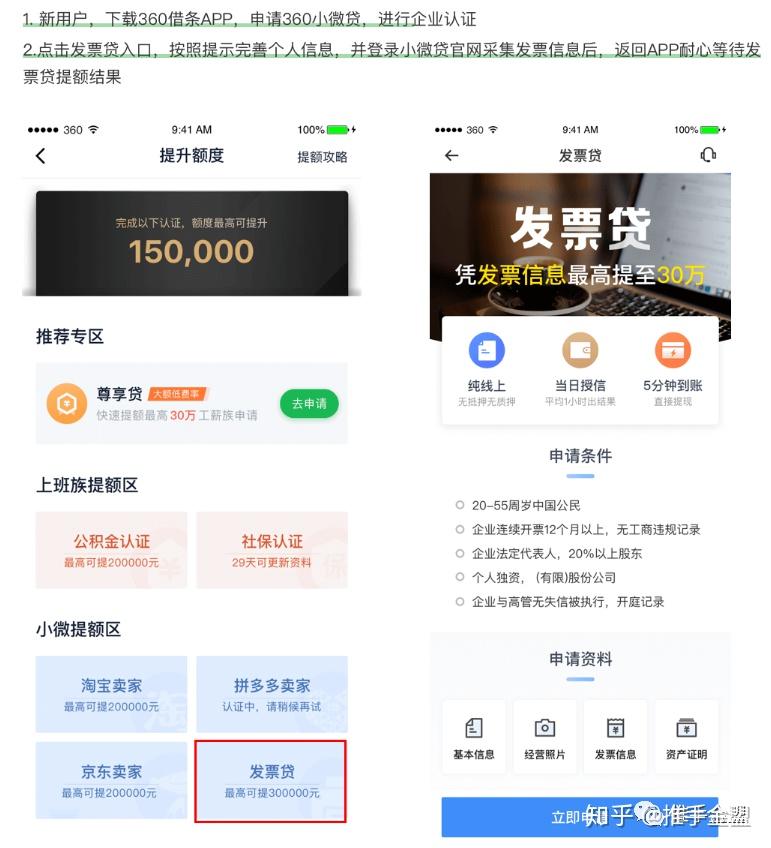This screenshot has width=771, height=848.
Task: Open 基本信息 document icon
Action: pos(474,728)
